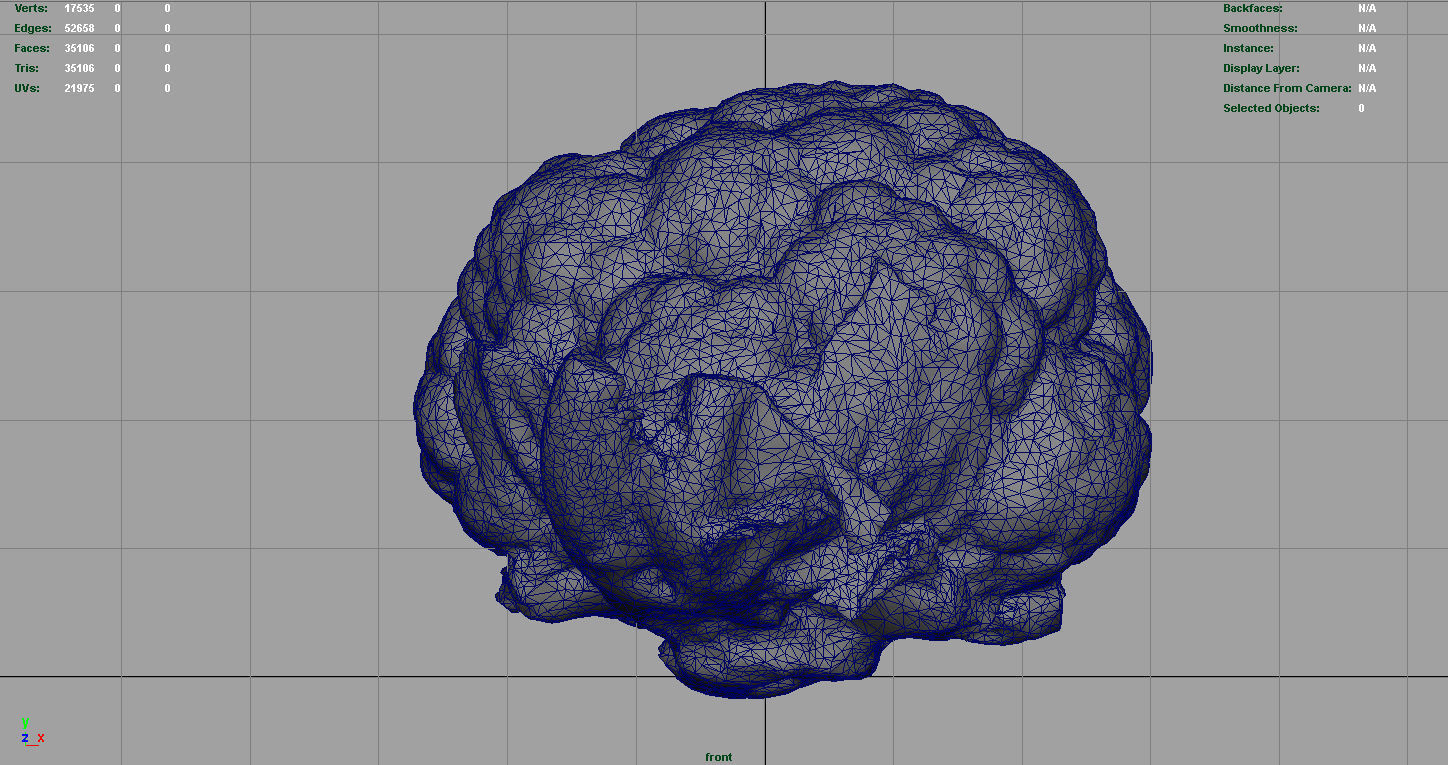This screenshot has height=765, width=1448.
Task: Click the "UVs:" heads-up label
Action: tap(27, 88)
